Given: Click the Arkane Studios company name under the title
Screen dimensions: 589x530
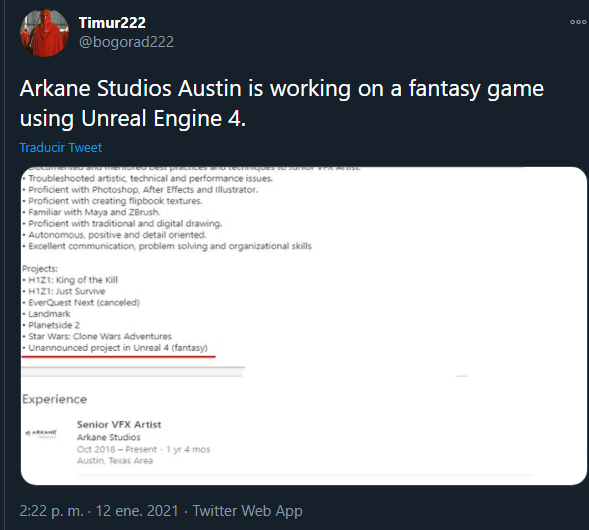Looking at the screenshot, I should [x=109, y=437].
